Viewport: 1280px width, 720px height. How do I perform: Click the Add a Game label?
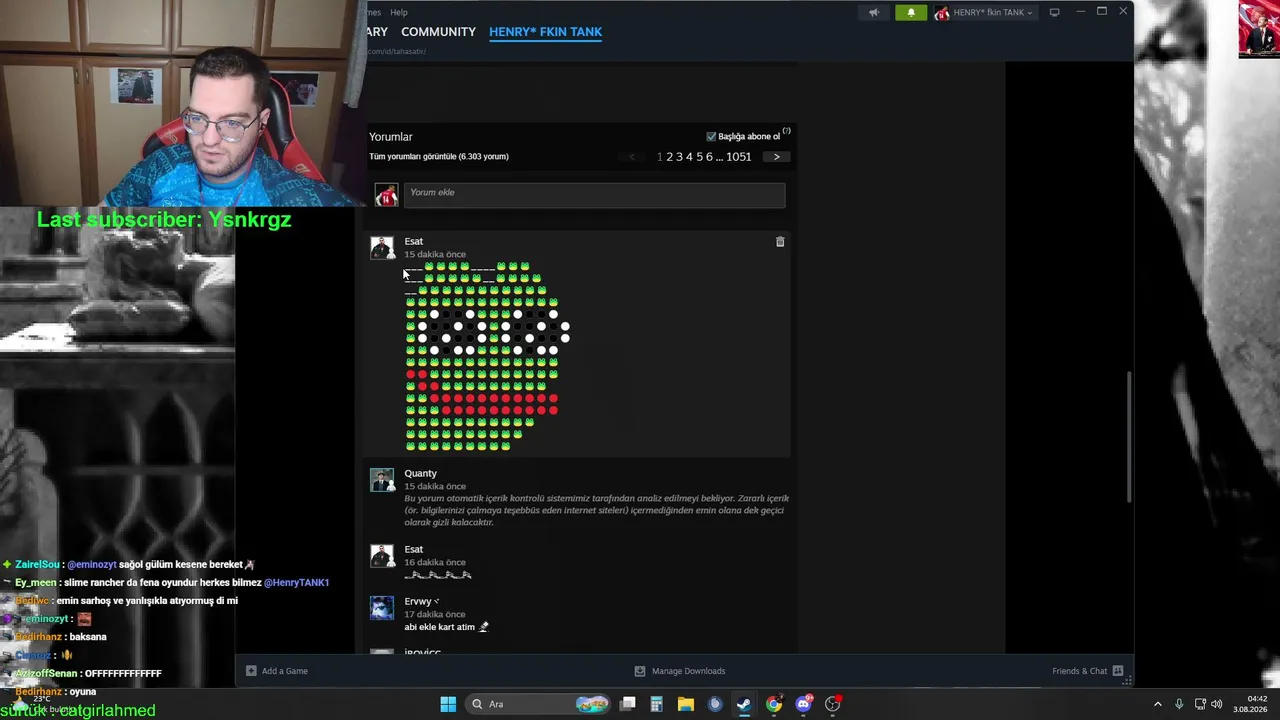pyautogui.click(x=285, y=671)
